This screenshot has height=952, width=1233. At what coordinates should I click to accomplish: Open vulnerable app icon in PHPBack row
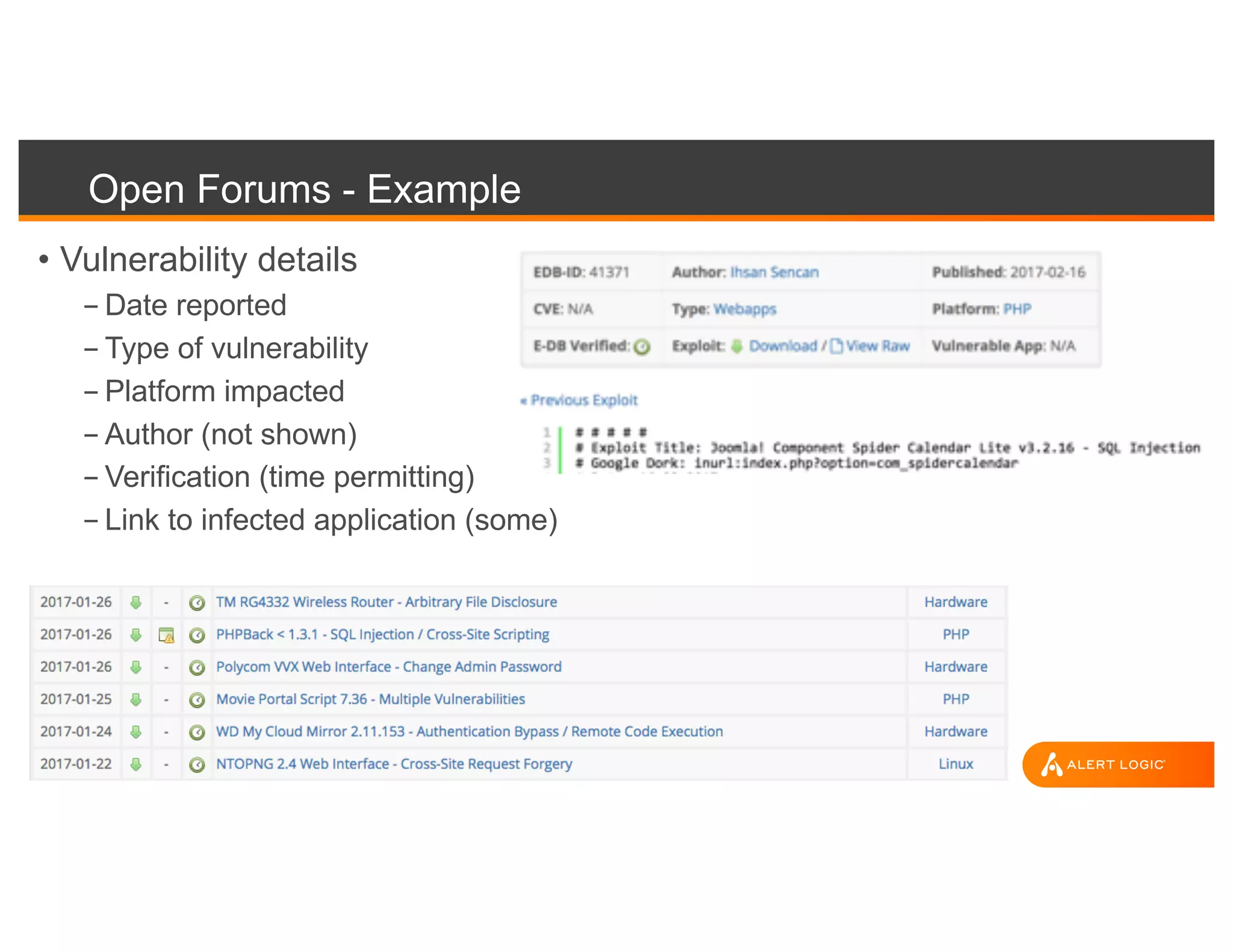coord(166,635)
